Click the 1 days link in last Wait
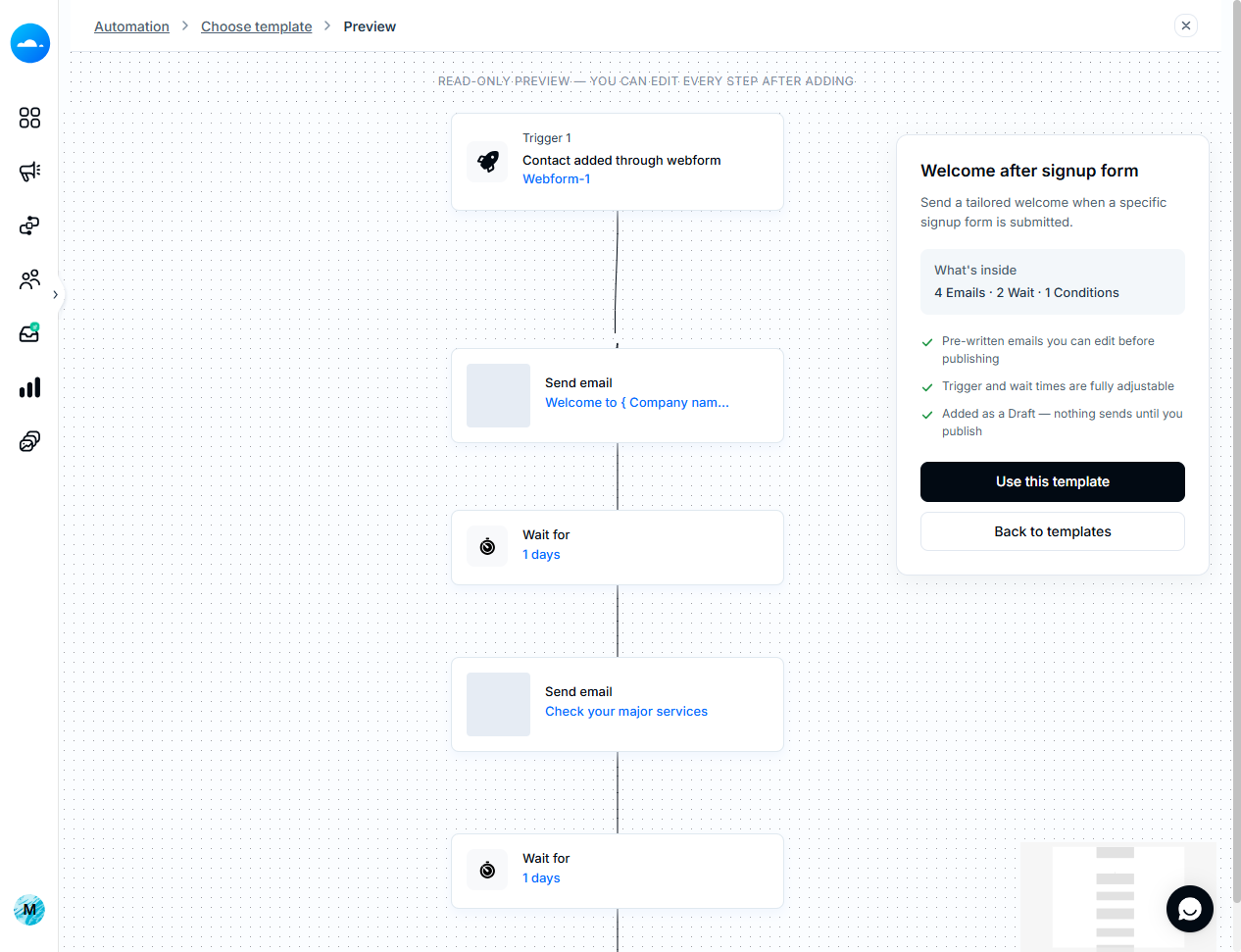 tap(541, 878)
